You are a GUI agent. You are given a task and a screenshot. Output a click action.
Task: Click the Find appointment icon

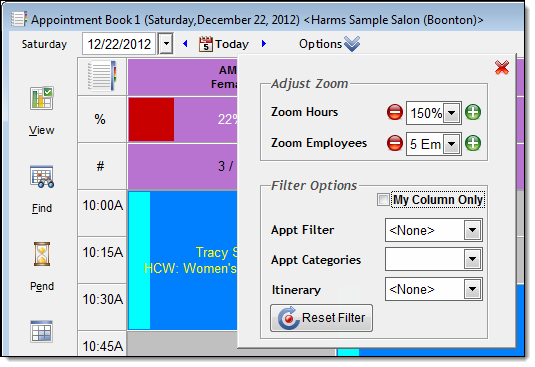(42, 177)
